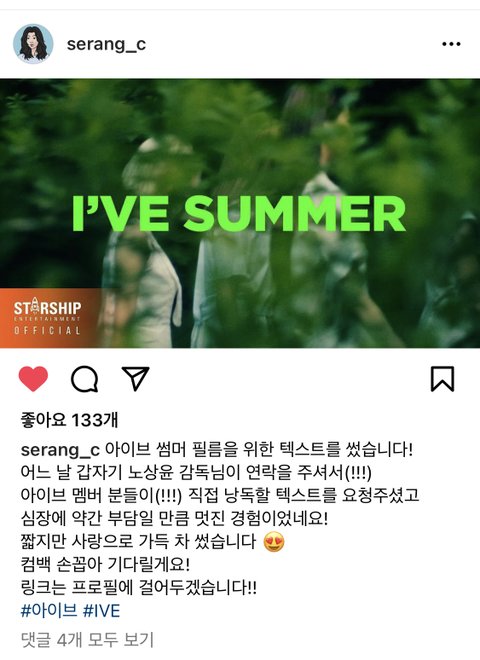The height and width of the screenshot is (660, 480).
Task: View list of 좋아요 133개 likes
Action: coord(69,420)
